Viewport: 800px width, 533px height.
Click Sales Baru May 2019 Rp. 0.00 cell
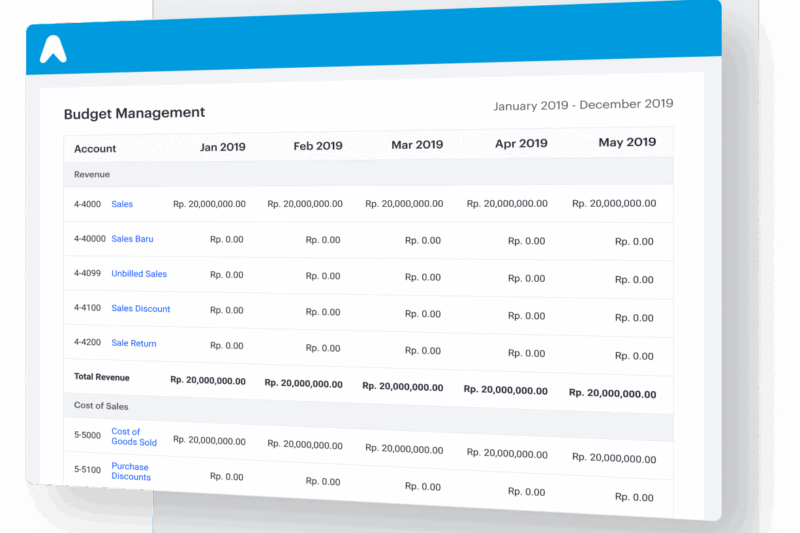634,242
